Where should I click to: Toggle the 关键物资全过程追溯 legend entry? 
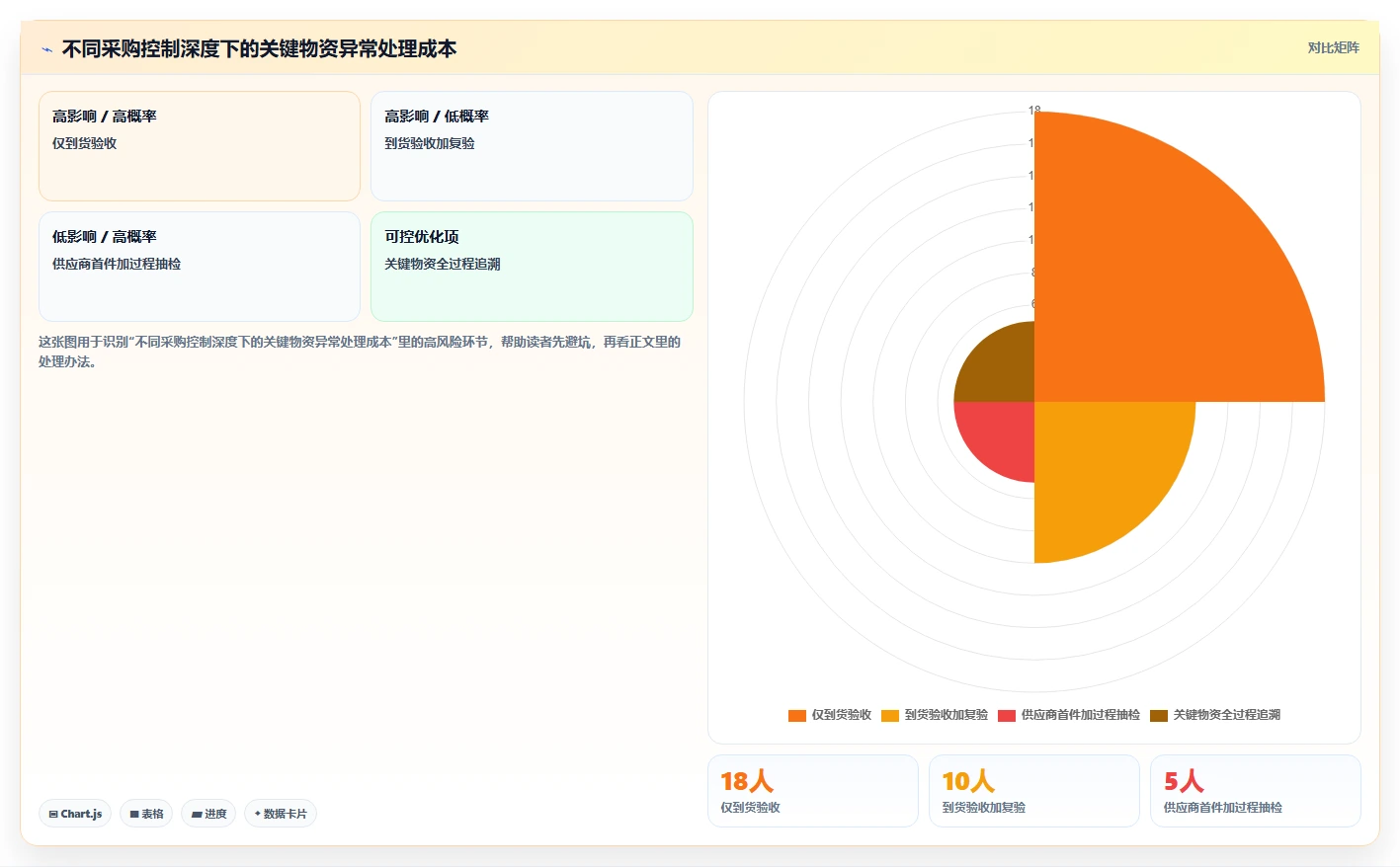(1215, 715)
